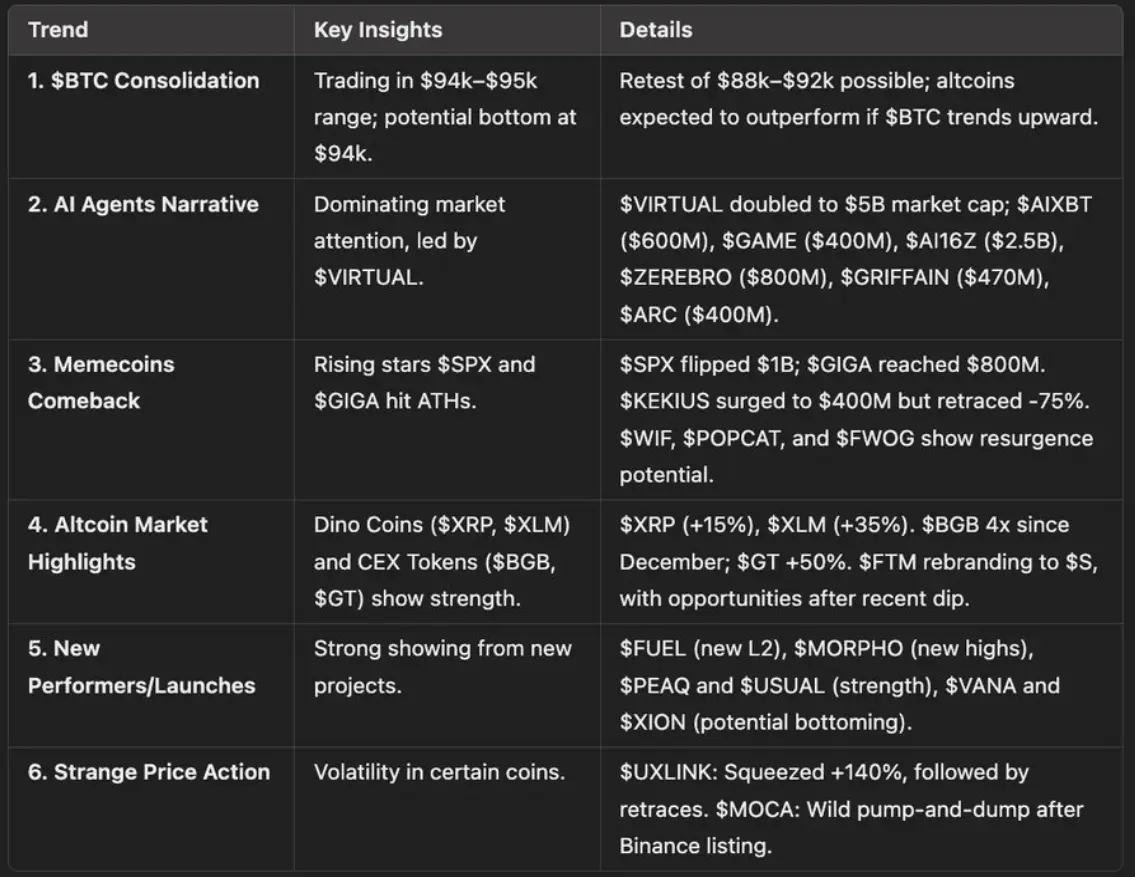Select the AI Agents Narrative row title
This screenshot has height=877, width=1135.
tap(143, 205)
